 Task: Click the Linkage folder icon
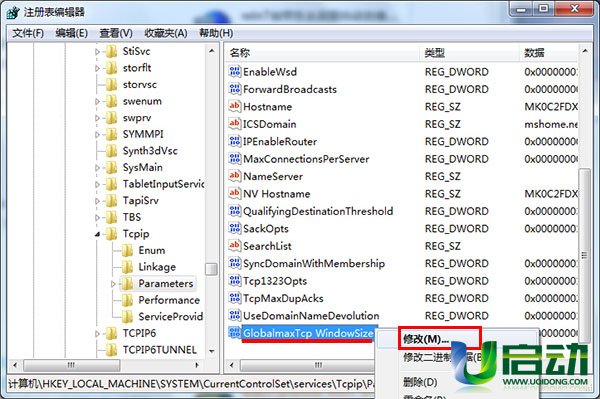(127, 267)
